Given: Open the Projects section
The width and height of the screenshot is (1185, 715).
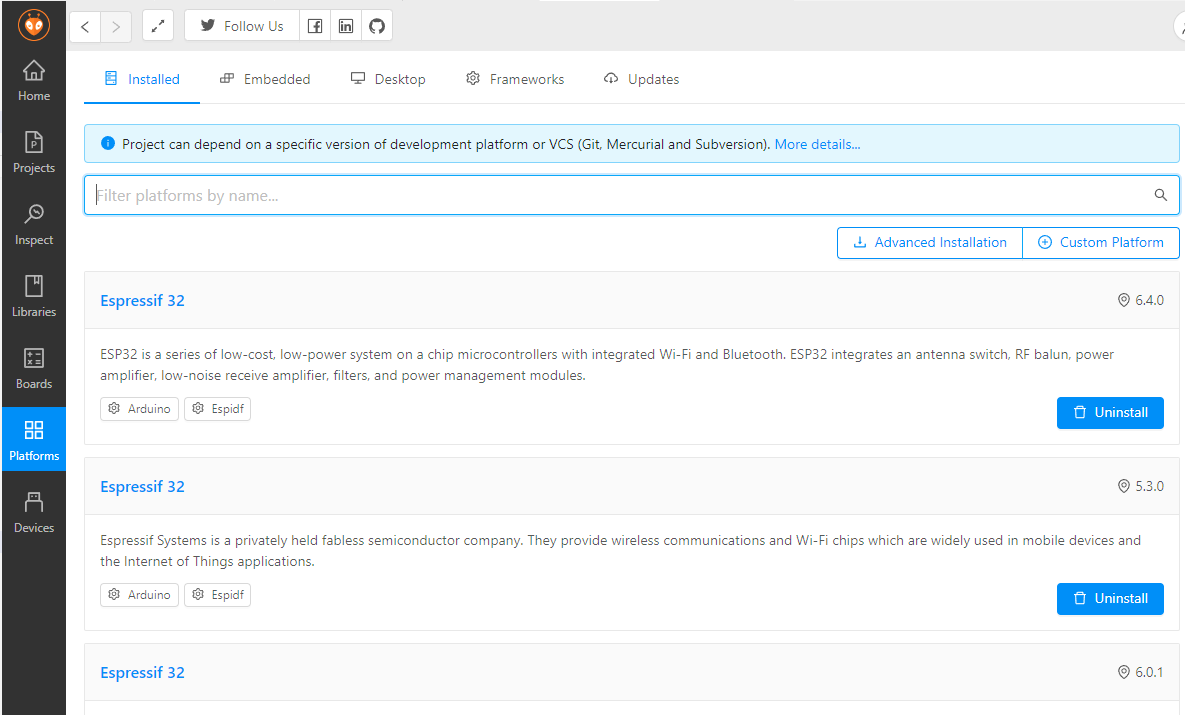Looking at the screenshot, I should pos(34,153).
